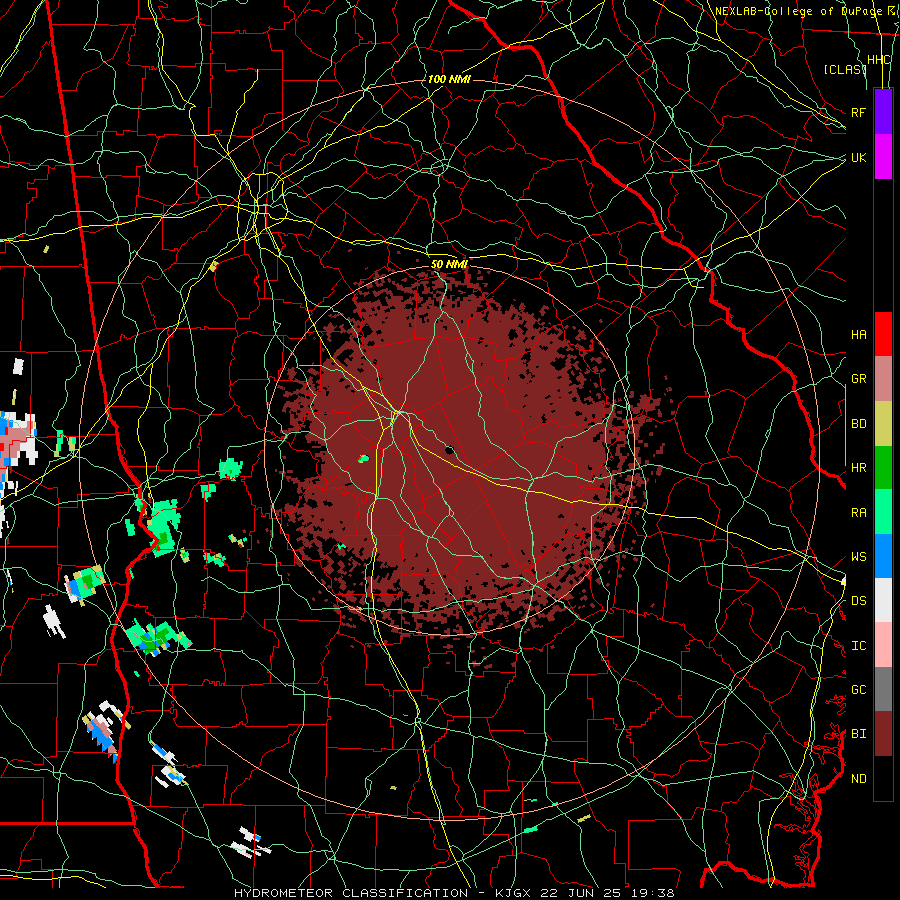Click the "100 NMI" range ring label

[x=449, y=79]
